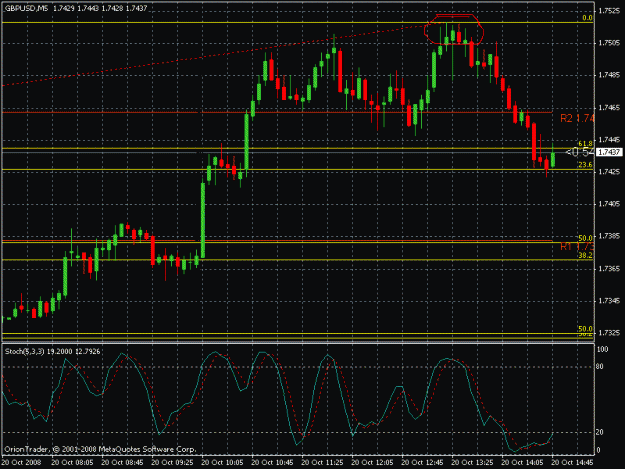Click time axis label 20 Oct 12:05

tap(372, 463)
